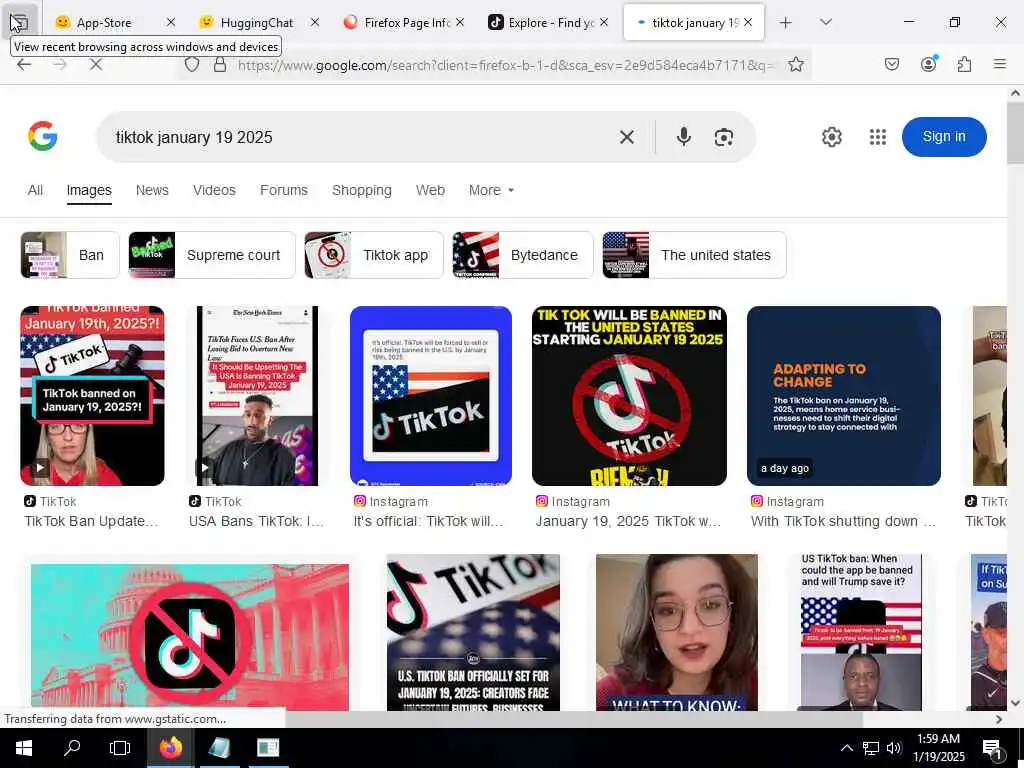Screen dimensions: 1024x768
Task: Open the Extensions puzzle icon
Action: coord(964,64)
